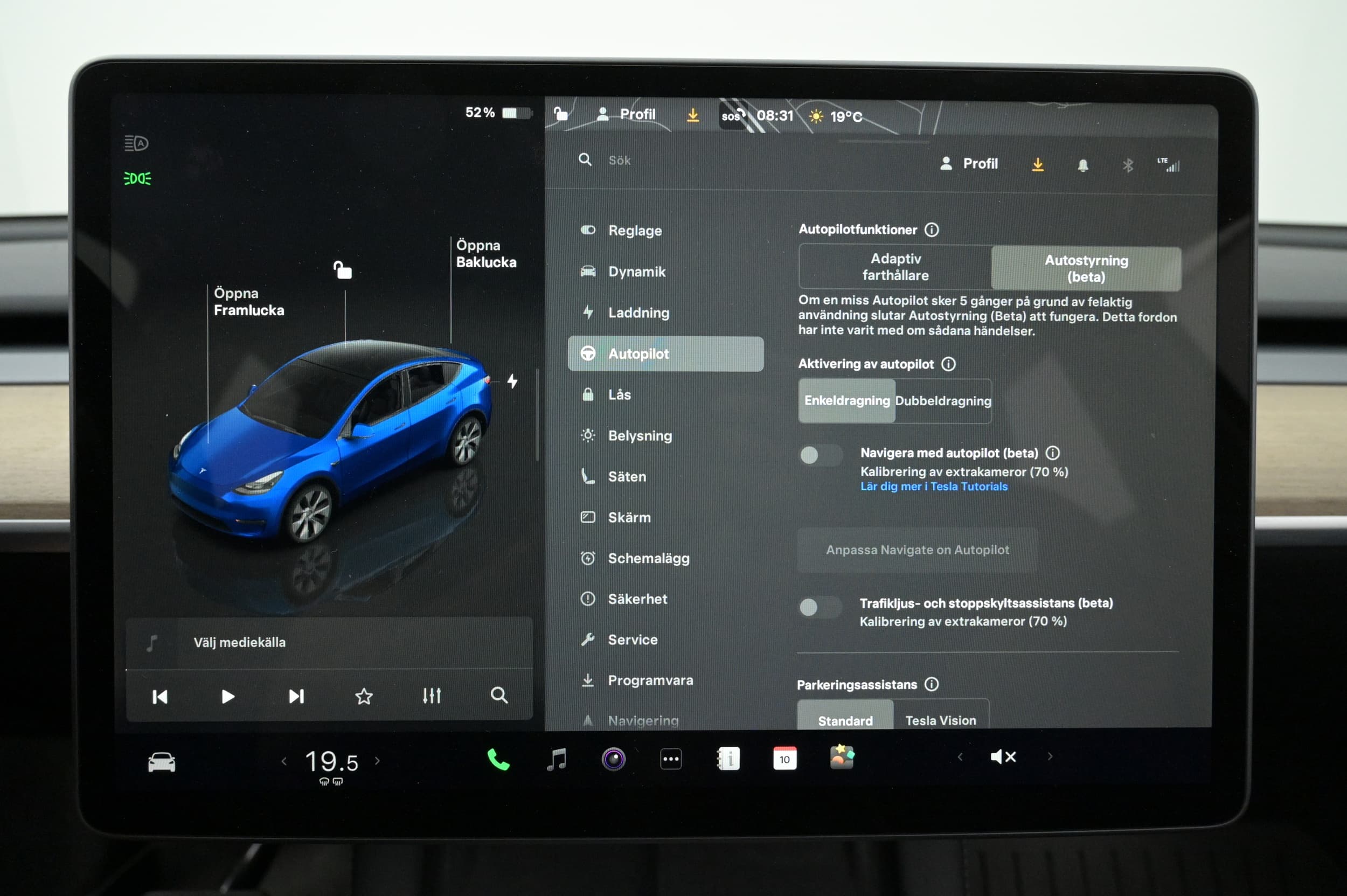The height and width of the screenshot is (896, 1347).
Task: Show info for Aktivering av autopilot
Action: [948, 364]
